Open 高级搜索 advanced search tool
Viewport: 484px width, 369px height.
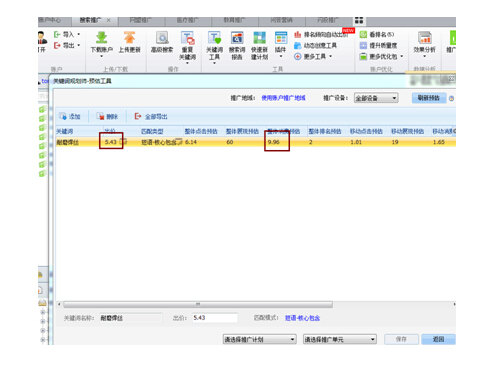[162, 38]
